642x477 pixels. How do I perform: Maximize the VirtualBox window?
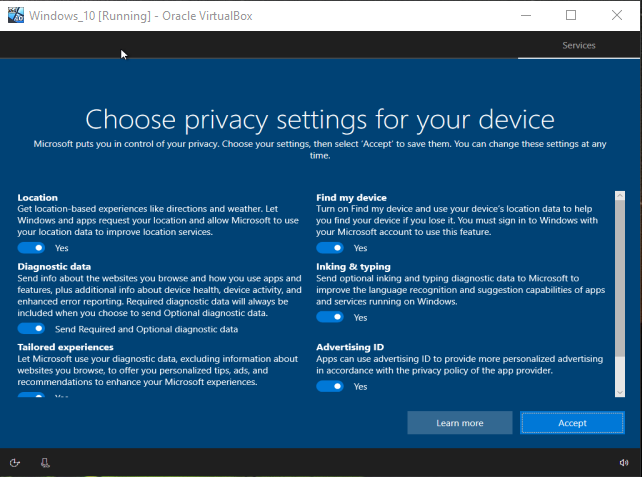tap(571, 15)
